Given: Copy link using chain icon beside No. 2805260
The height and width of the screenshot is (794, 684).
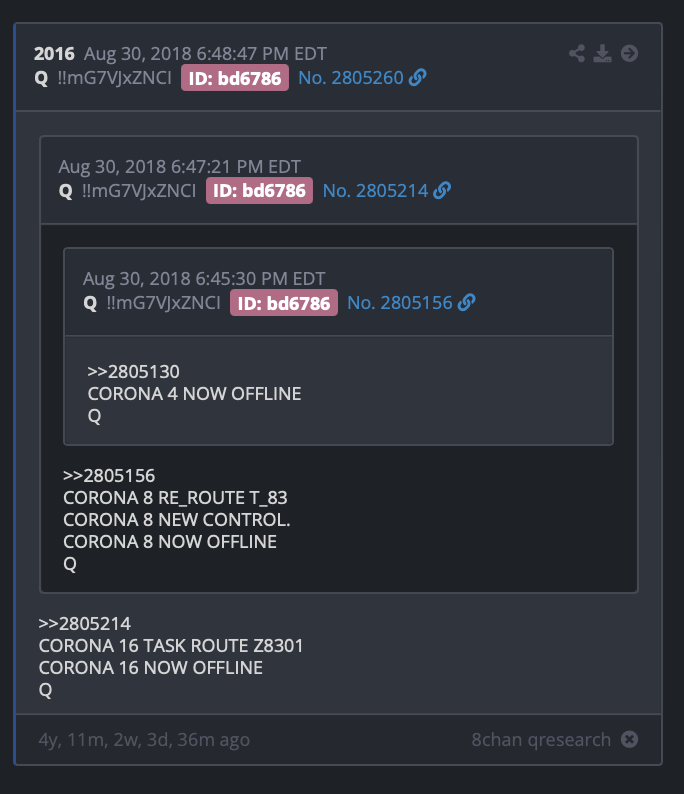Looking at the screenshot, I should pos(418,77).
